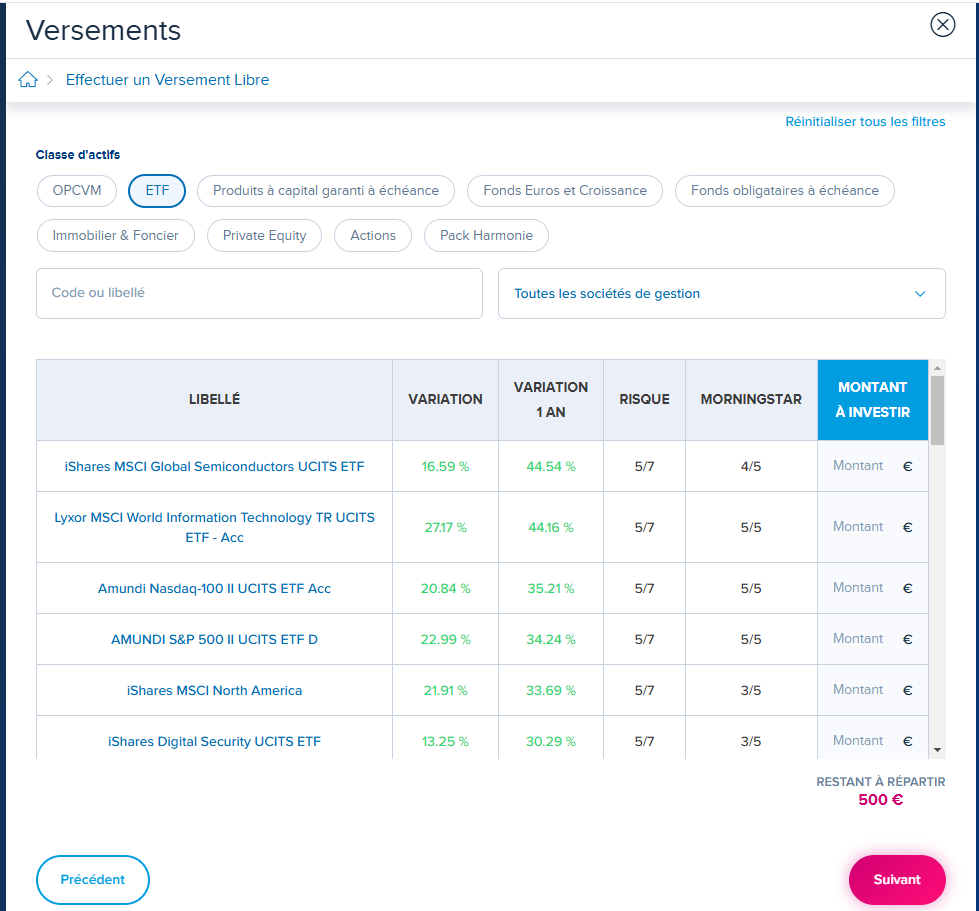Click the table scrollbar up arrow
This screenshot has height=911, width=979.
point(937,368)
